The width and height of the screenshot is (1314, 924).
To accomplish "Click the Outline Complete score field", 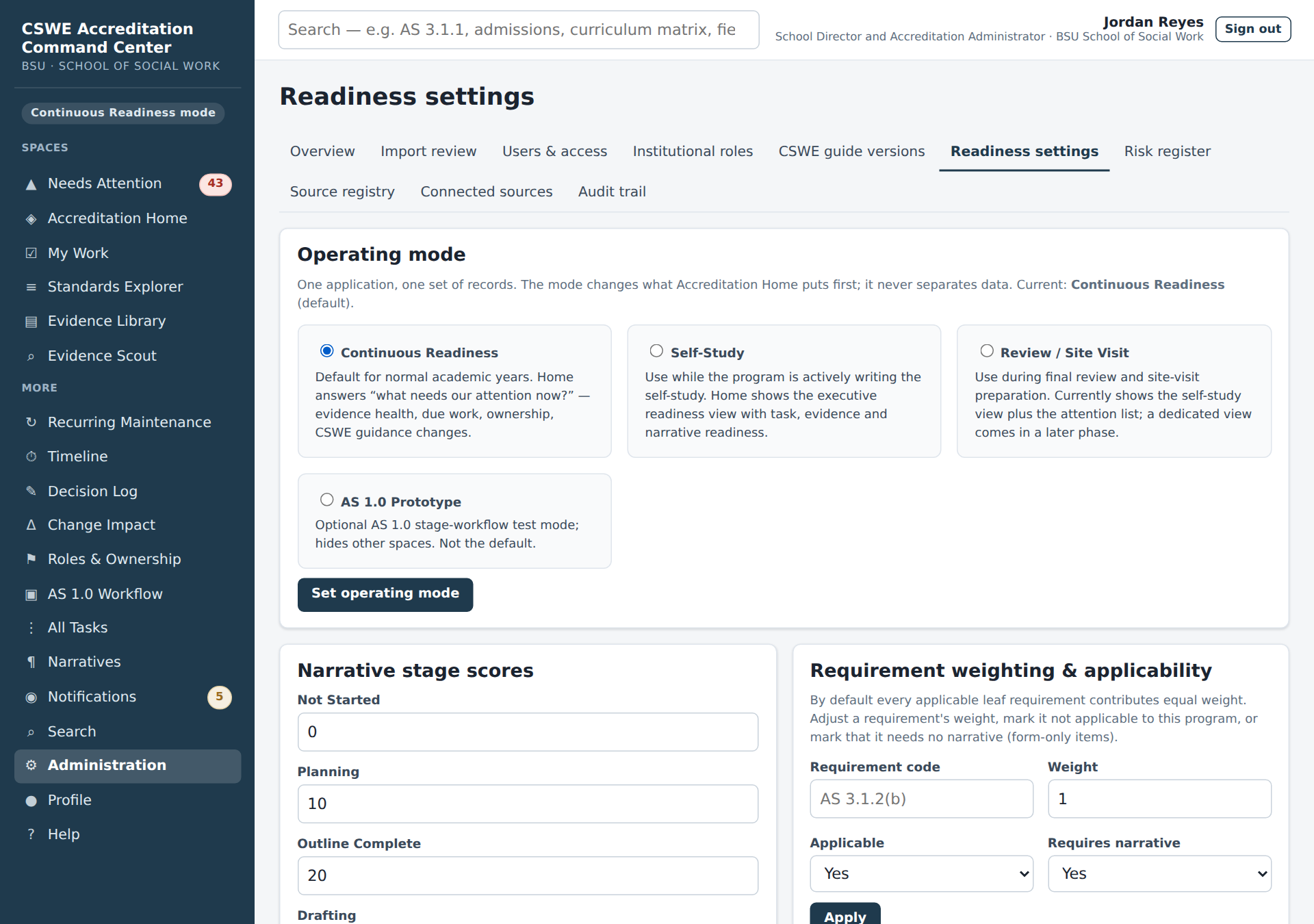I will point(528,876).
